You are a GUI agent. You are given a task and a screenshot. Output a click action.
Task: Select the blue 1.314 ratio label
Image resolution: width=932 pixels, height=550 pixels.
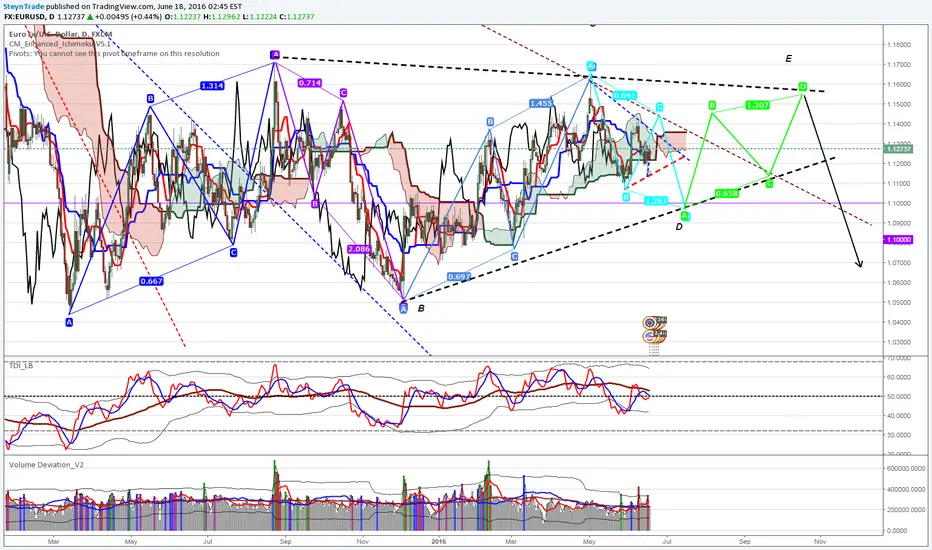point(212,86)
